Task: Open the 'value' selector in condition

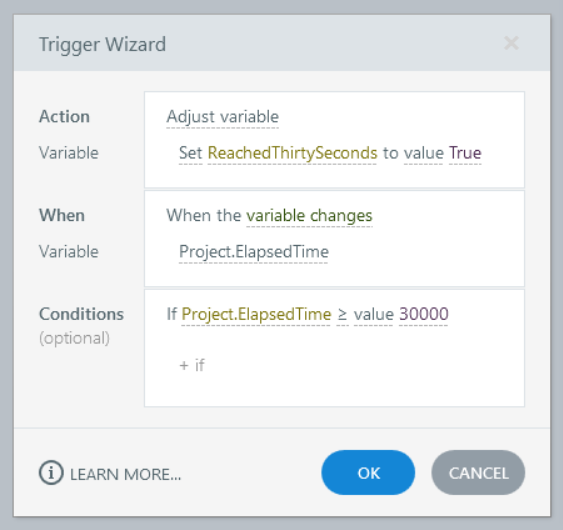Action: [374, 315]
